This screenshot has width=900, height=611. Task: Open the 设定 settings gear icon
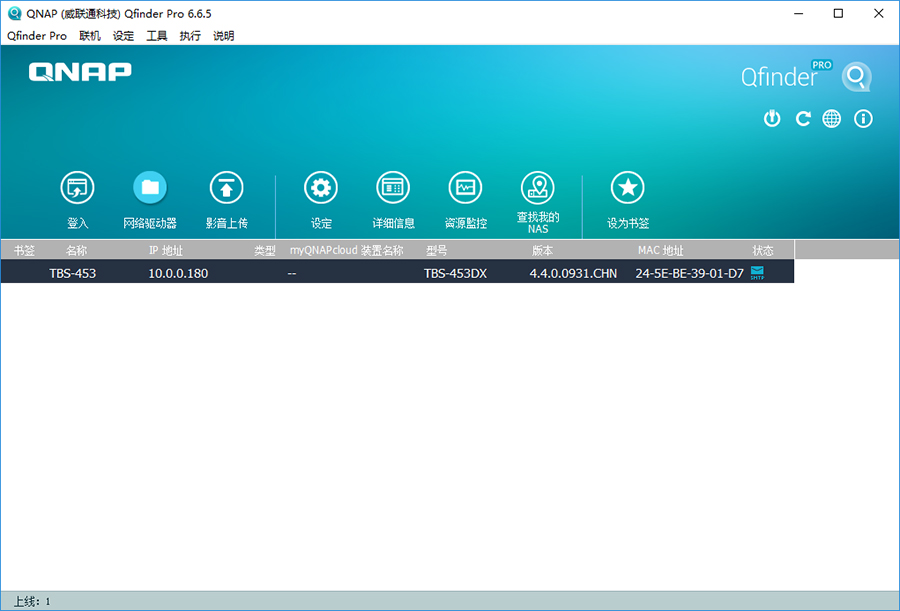point(320,188)
